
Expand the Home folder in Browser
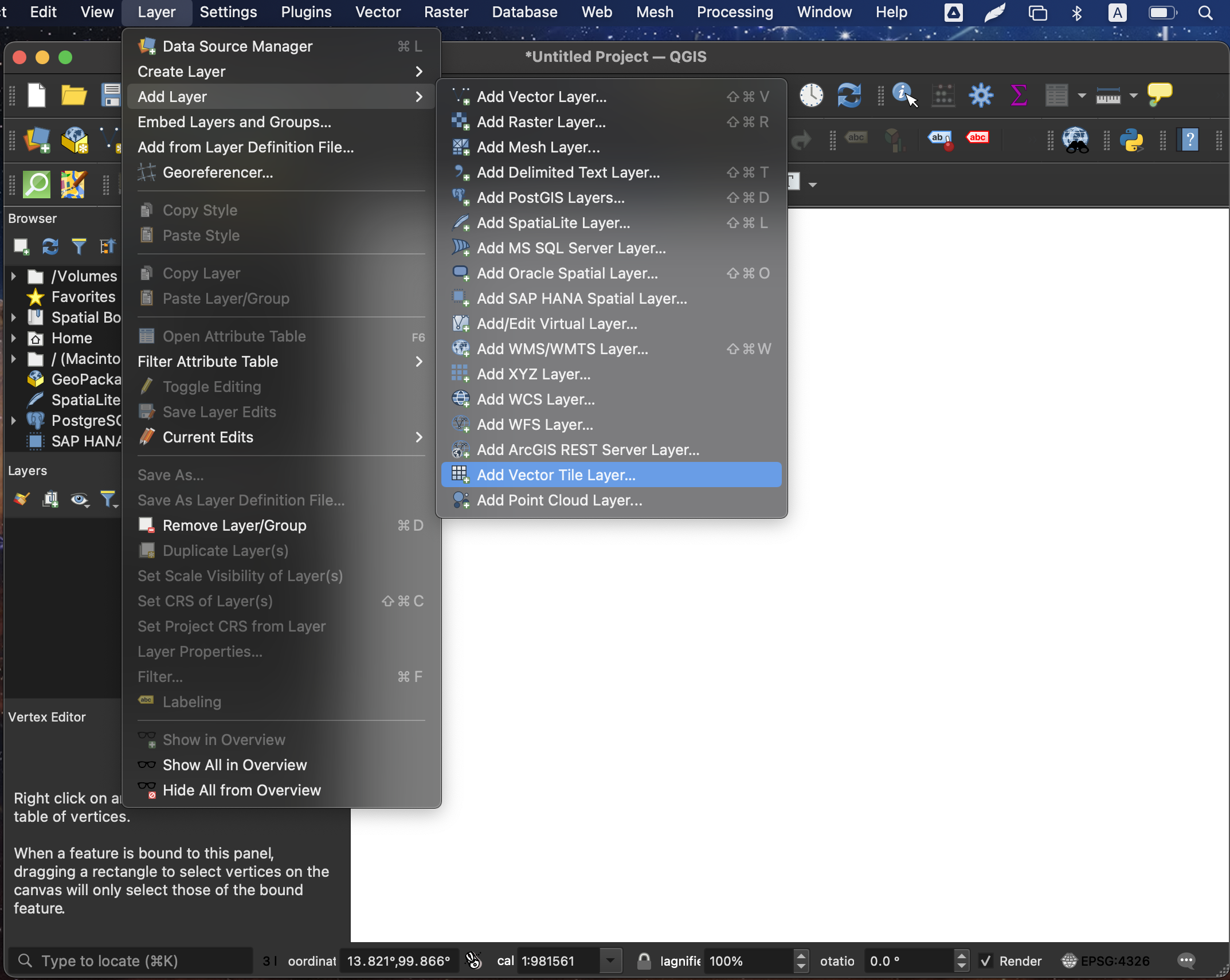(13, 338)
